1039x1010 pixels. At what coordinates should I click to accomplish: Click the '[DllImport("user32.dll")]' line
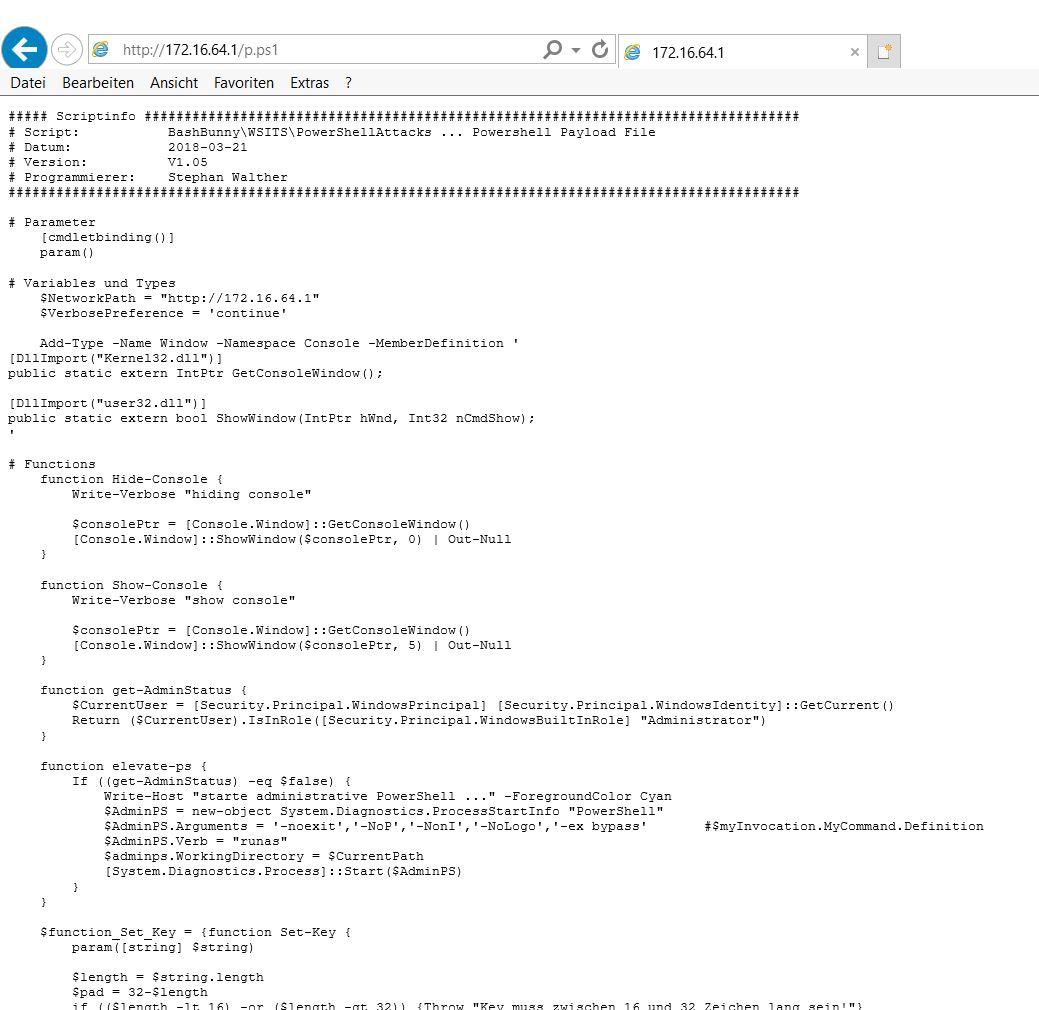click(107, 404)
